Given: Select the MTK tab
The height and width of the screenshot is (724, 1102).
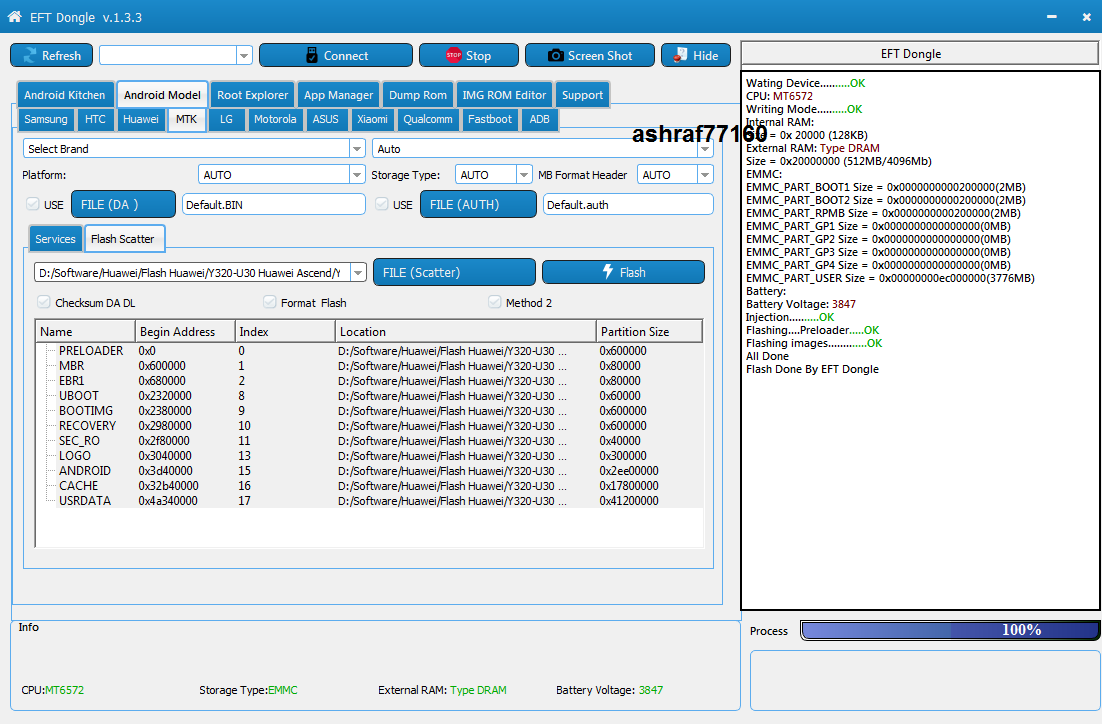Looking at the screenshot, I should tap(186, 119).
